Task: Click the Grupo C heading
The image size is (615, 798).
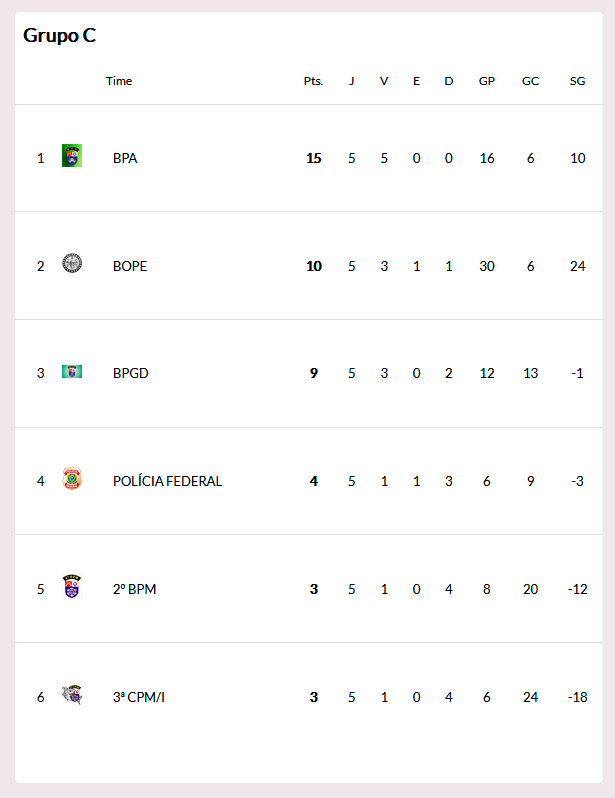Action: (x=60, y=35)
